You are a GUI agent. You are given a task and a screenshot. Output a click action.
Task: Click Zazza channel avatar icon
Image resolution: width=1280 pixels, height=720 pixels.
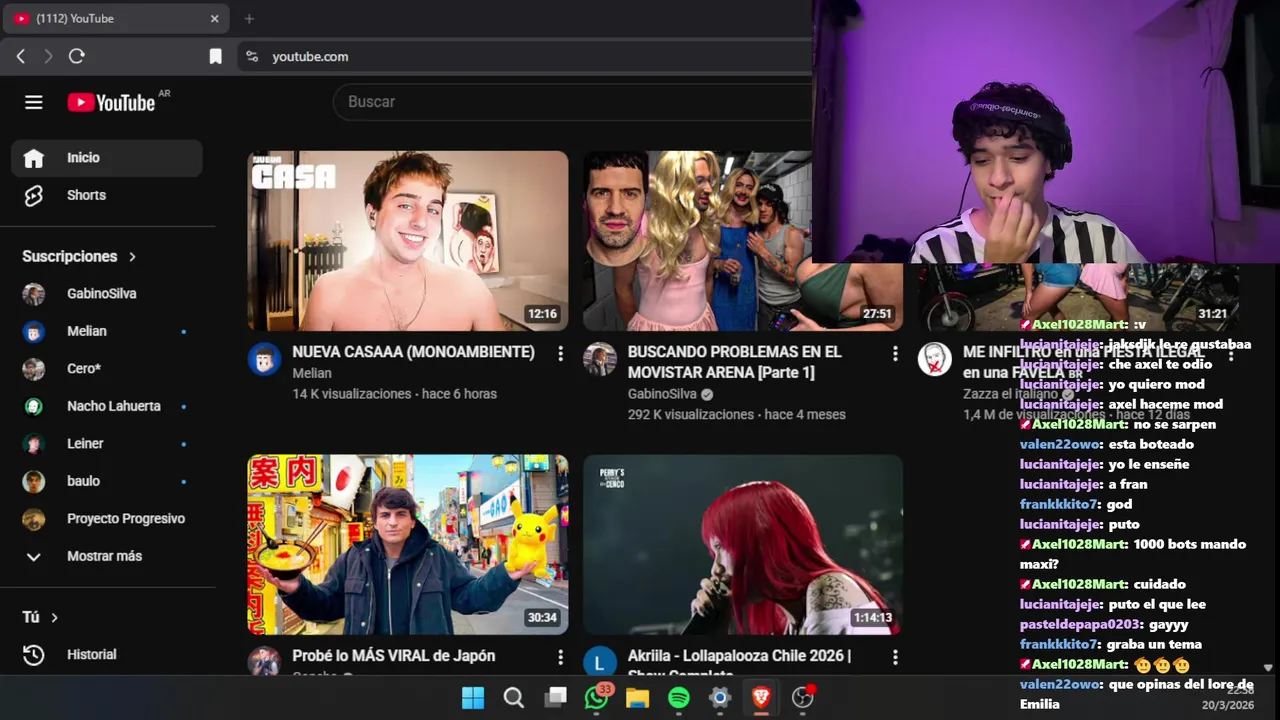click(935, 359)
